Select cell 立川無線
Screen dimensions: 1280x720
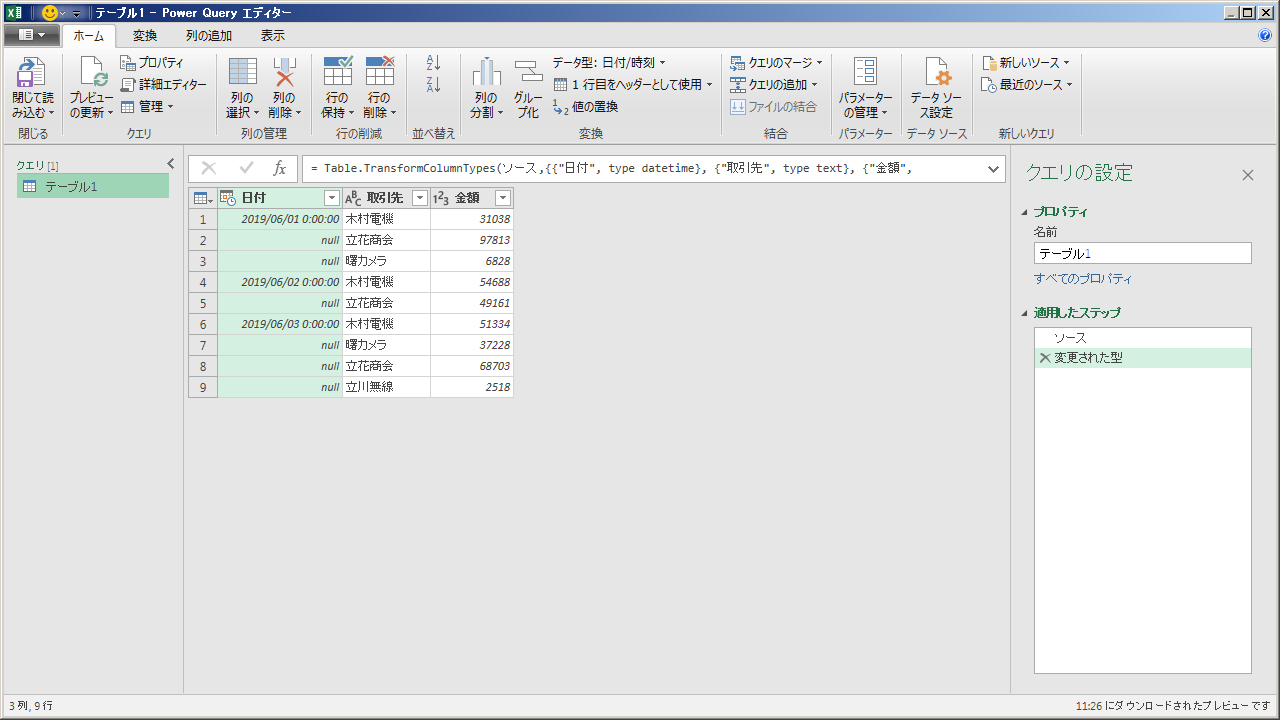387,387
